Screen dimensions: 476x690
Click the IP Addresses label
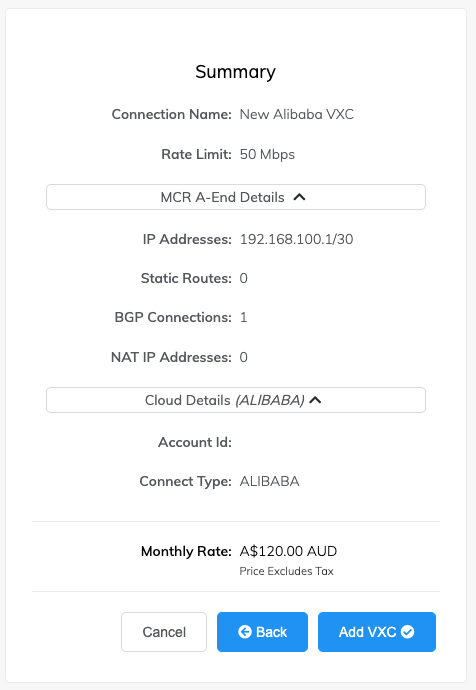187,239
